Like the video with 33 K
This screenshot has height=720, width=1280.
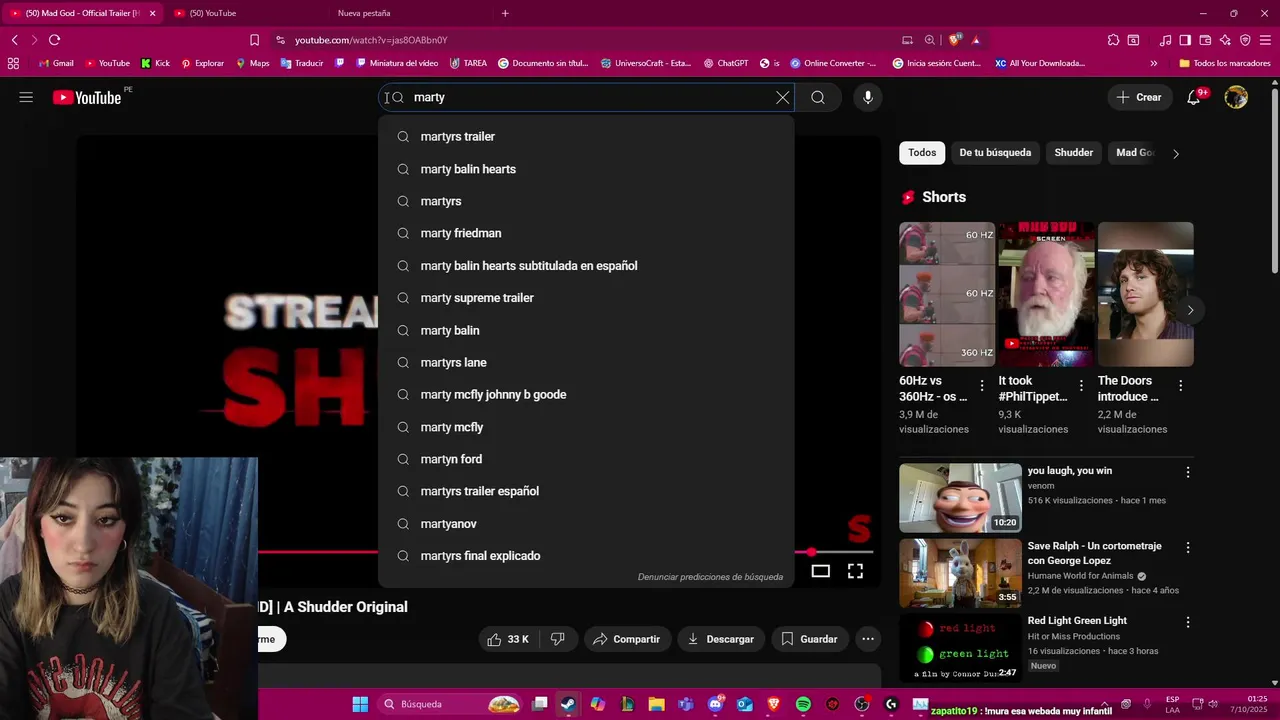point(508,639)
